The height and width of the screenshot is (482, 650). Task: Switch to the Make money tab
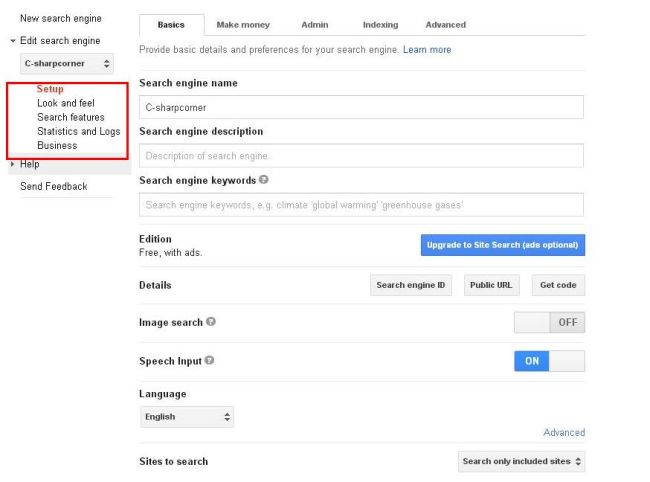[x=243, y=25]
